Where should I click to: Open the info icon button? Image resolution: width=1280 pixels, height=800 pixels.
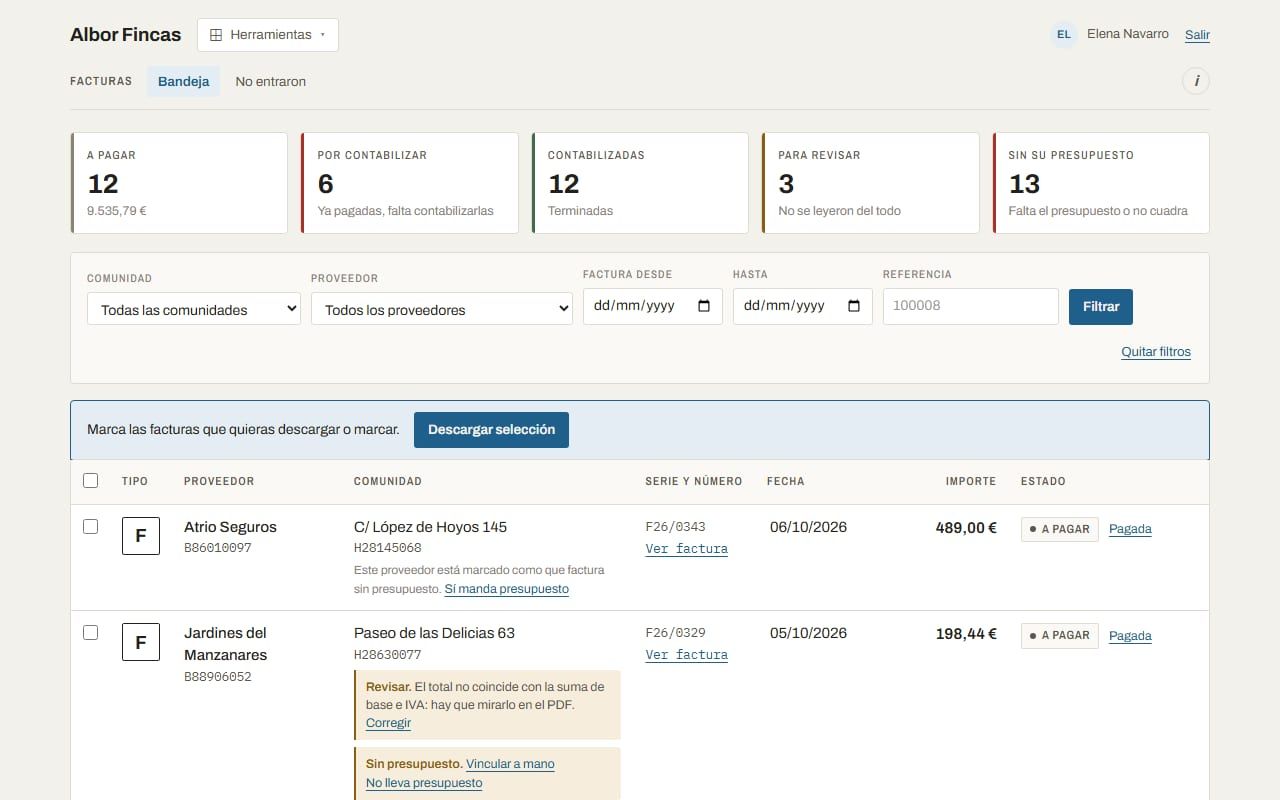pyautogui.click(x=1196, y=81)
